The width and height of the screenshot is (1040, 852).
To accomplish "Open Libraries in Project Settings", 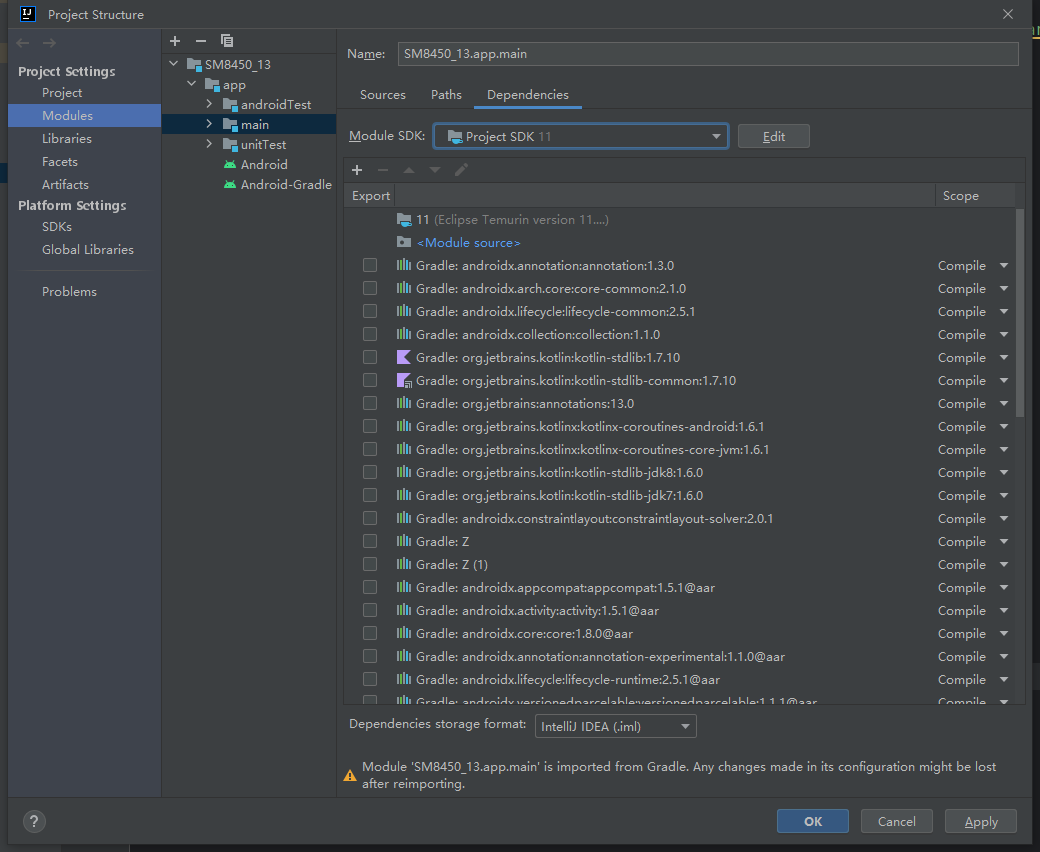I will [x=67, y=139].
